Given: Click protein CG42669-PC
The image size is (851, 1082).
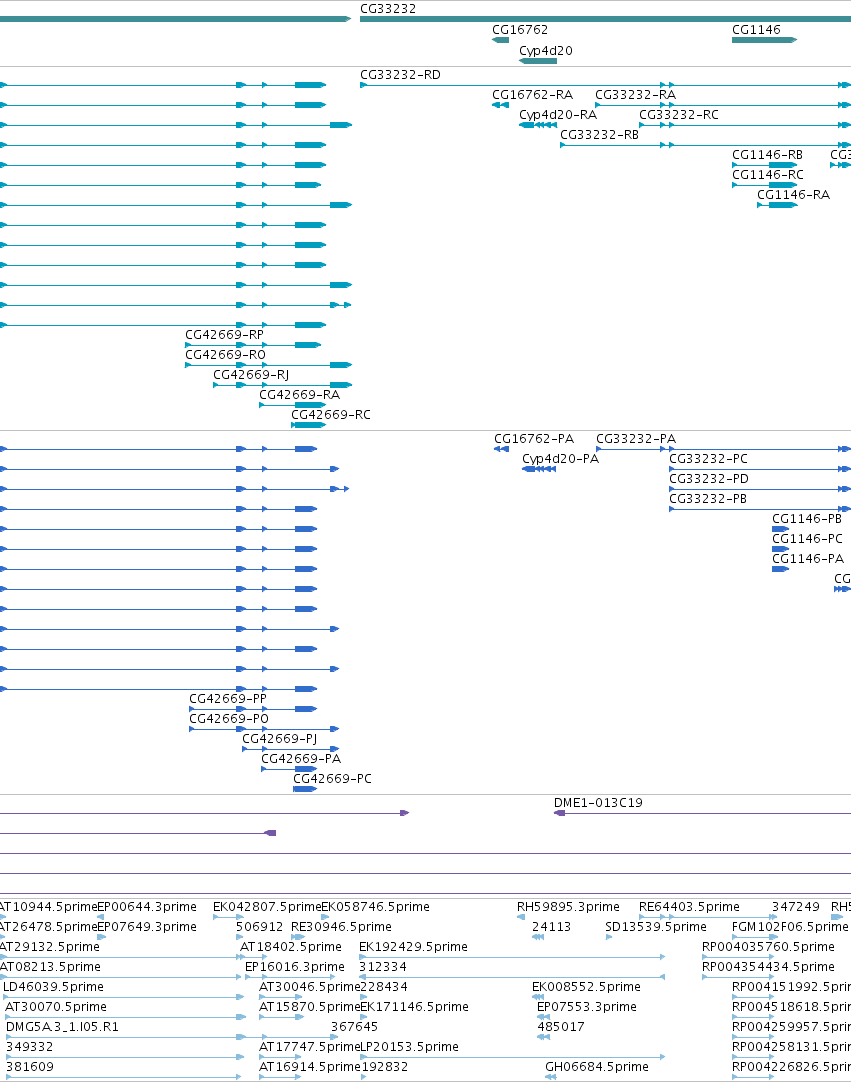Looking at the screenshot, I should tap(332, 779).
